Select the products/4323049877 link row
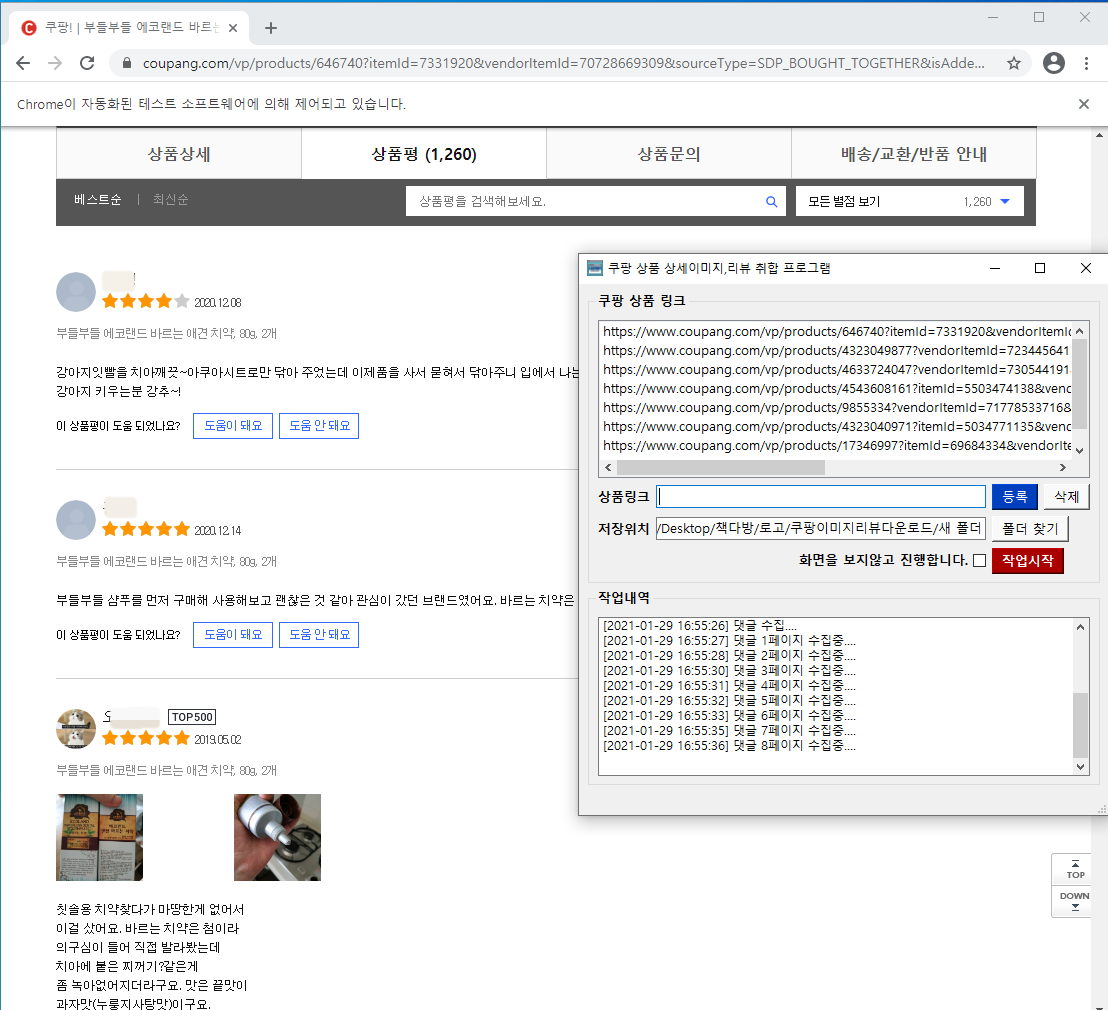 pos(837,351)
